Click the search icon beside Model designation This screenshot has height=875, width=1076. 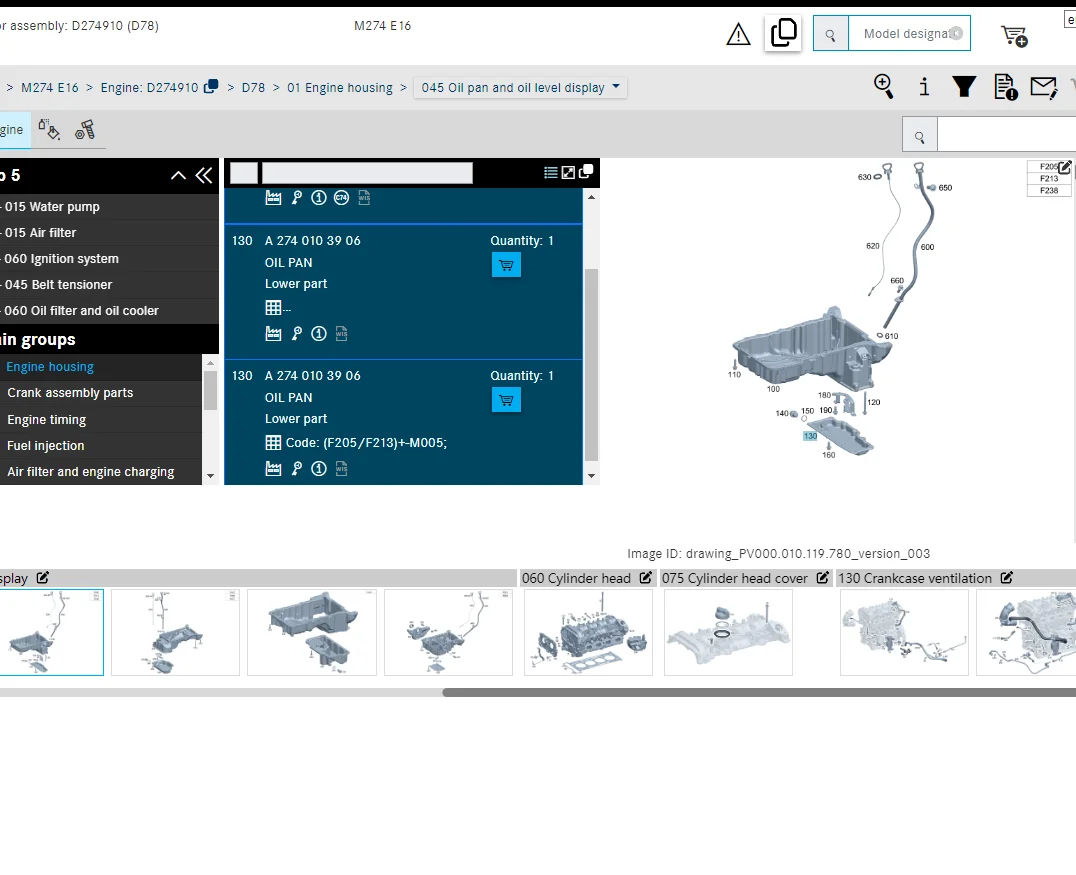point(830,34)
